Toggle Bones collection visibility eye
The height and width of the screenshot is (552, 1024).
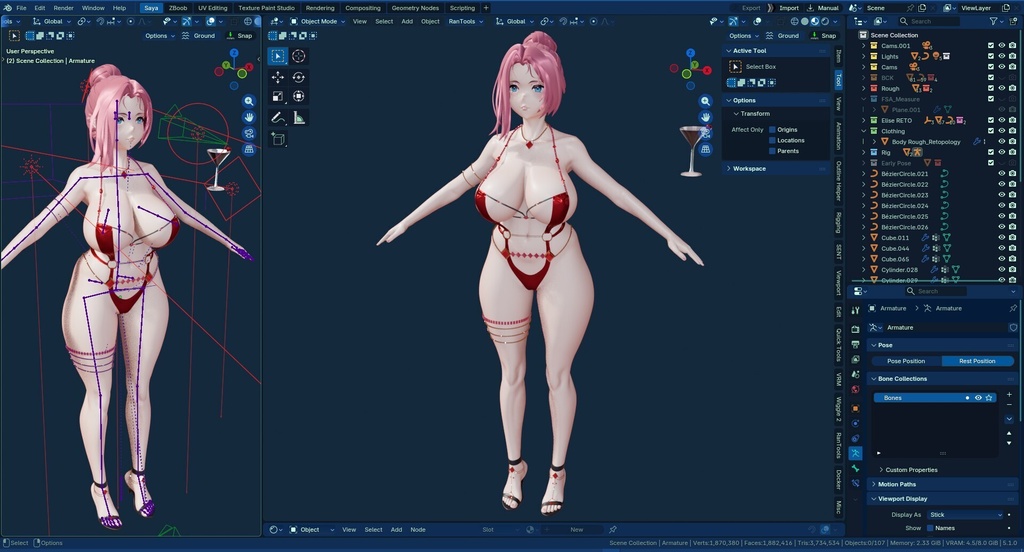(978, 398)
